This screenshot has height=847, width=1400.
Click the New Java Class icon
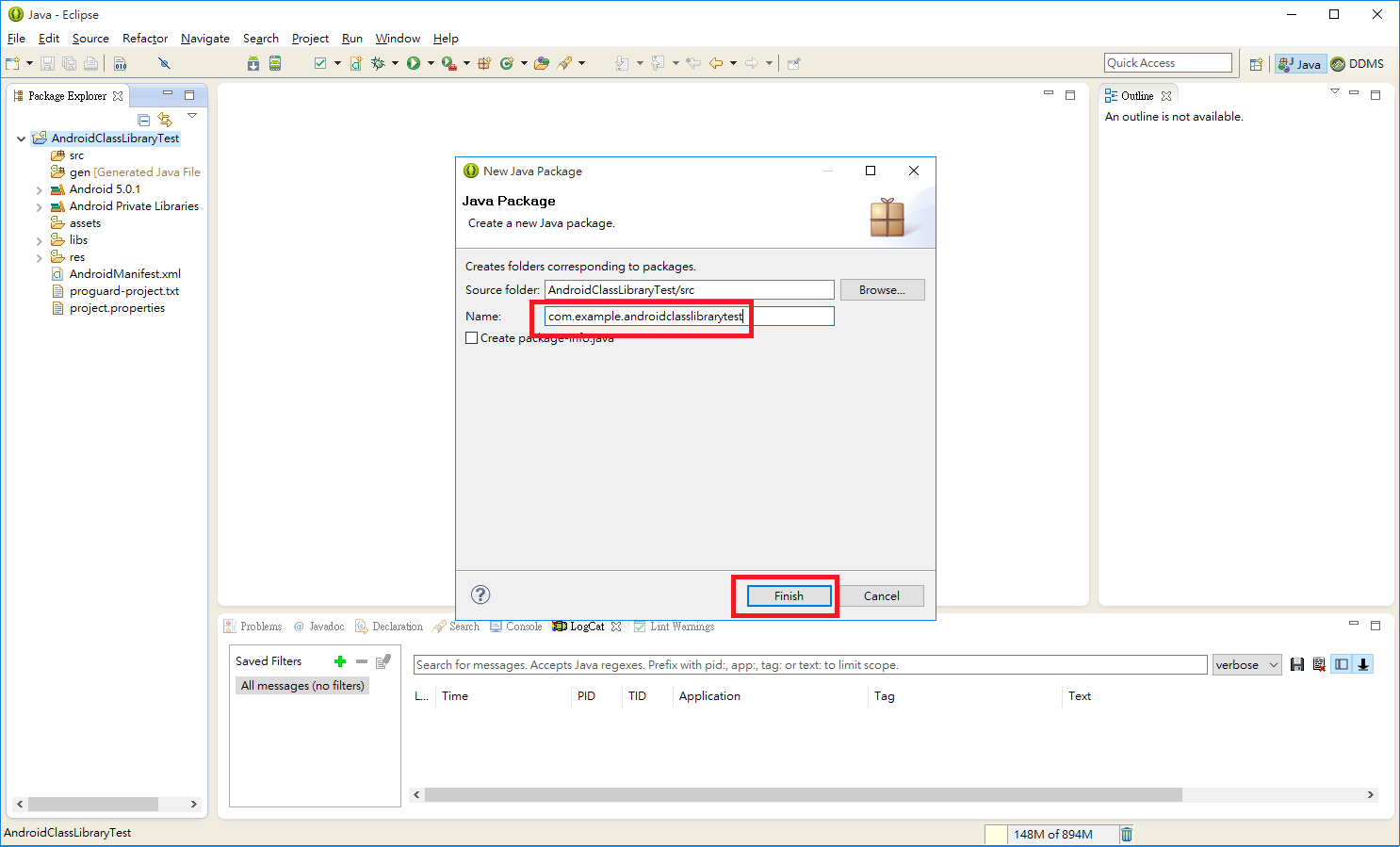[x=507, y=63]
